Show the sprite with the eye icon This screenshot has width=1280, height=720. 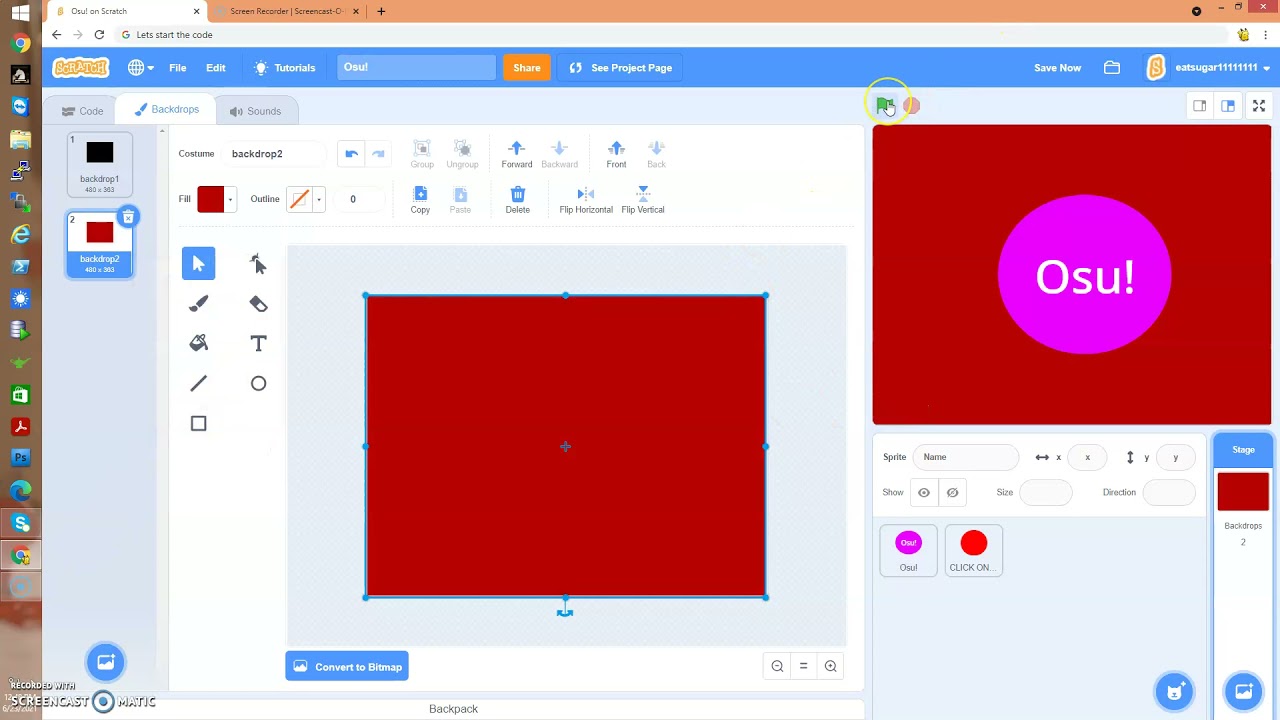tap(924, 492)
